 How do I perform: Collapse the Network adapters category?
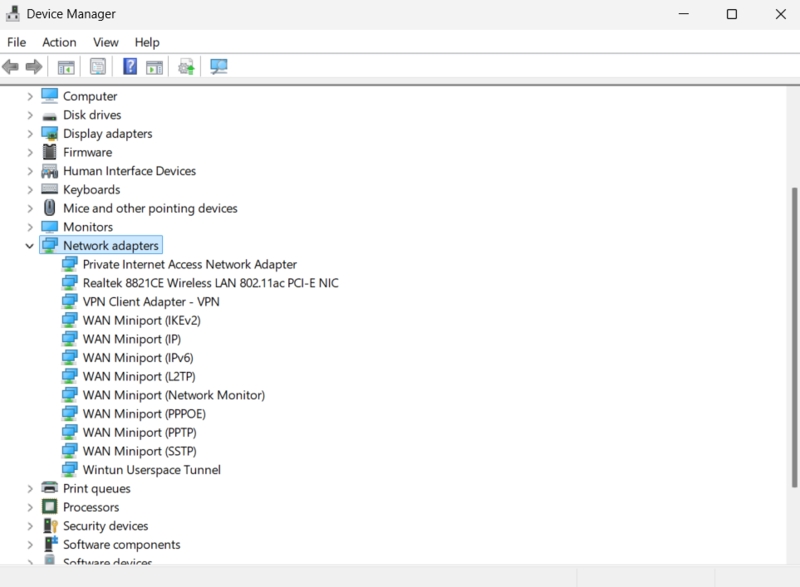click(x=30, y=246)
